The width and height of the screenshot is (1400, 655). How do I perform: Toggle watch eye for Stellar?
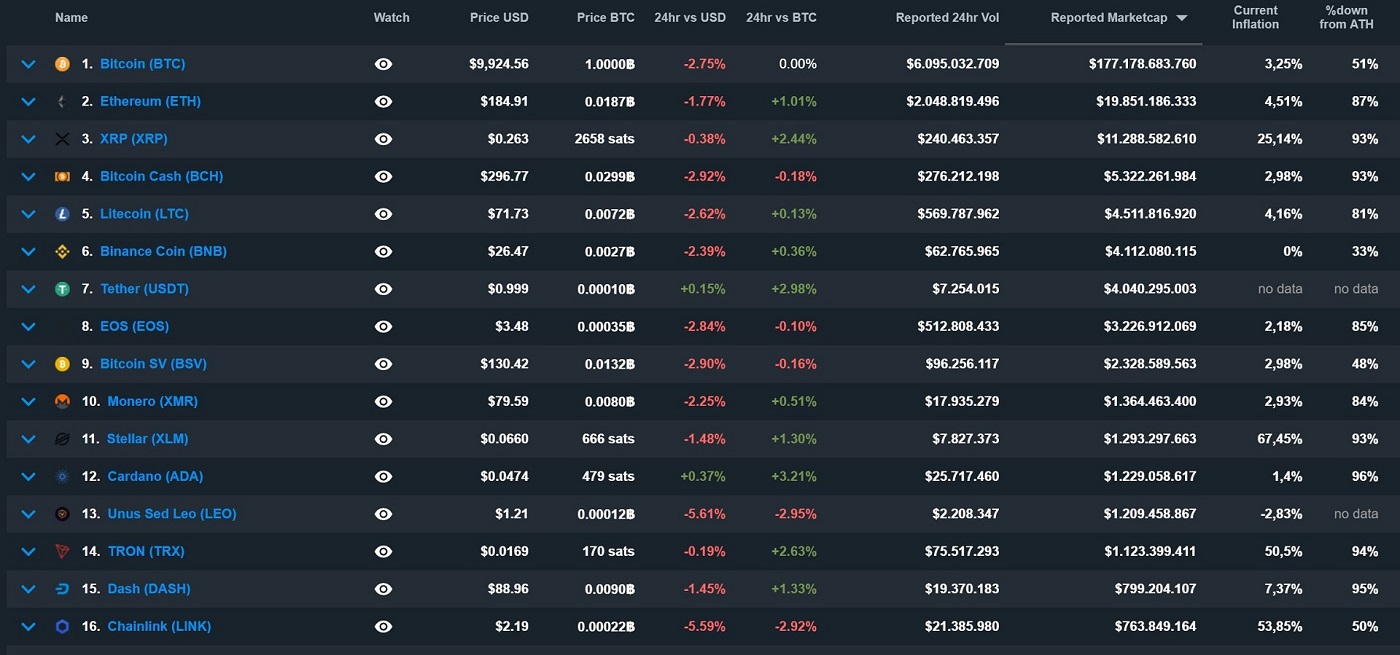click(x=383, y=439)
